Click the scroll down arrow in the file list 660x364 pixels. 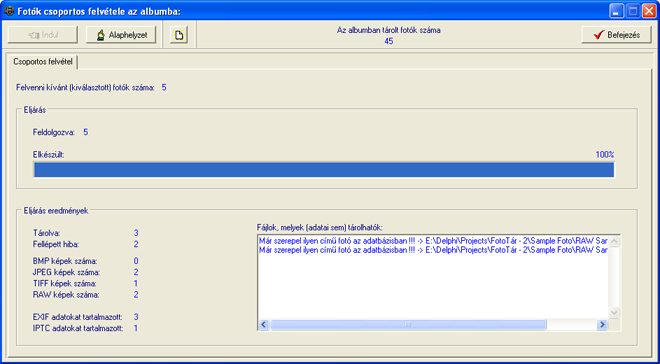click(x=614, y=313)
